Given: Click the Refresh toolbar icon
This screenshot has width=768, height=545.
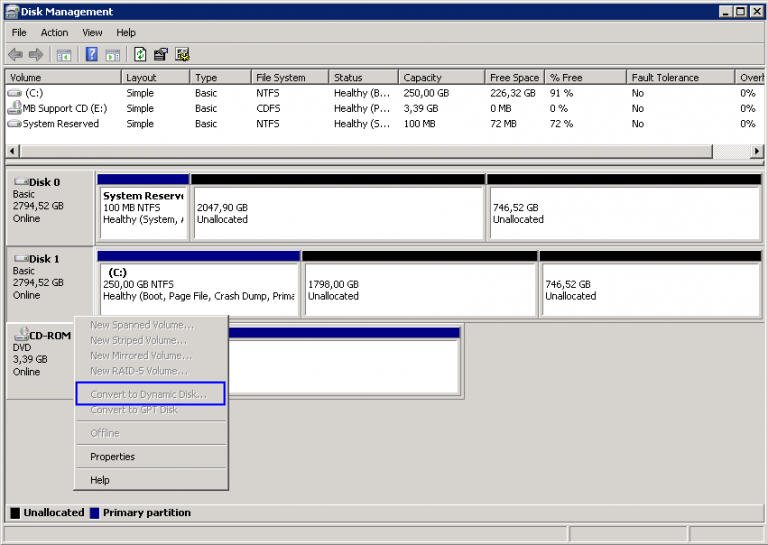Looking at the screenshot, I should pos(140,55).
